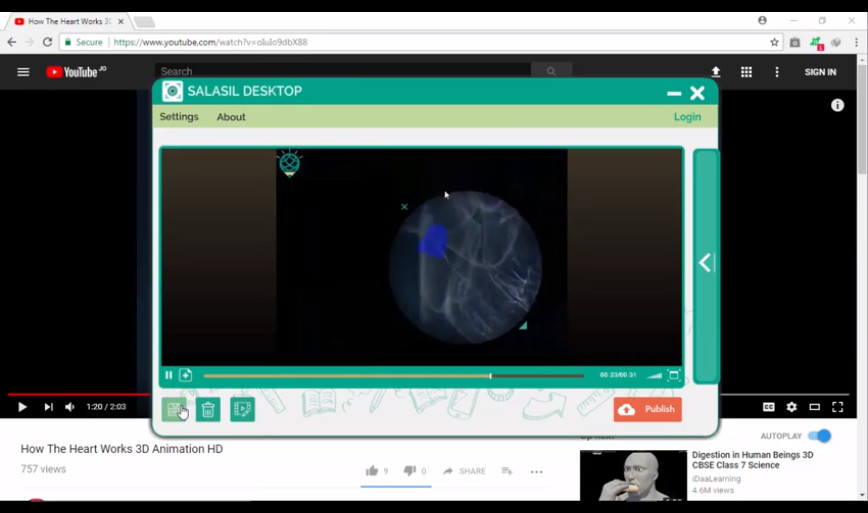
Task: Bookmark the page with the star icon
Action: (x=774, y=42)
